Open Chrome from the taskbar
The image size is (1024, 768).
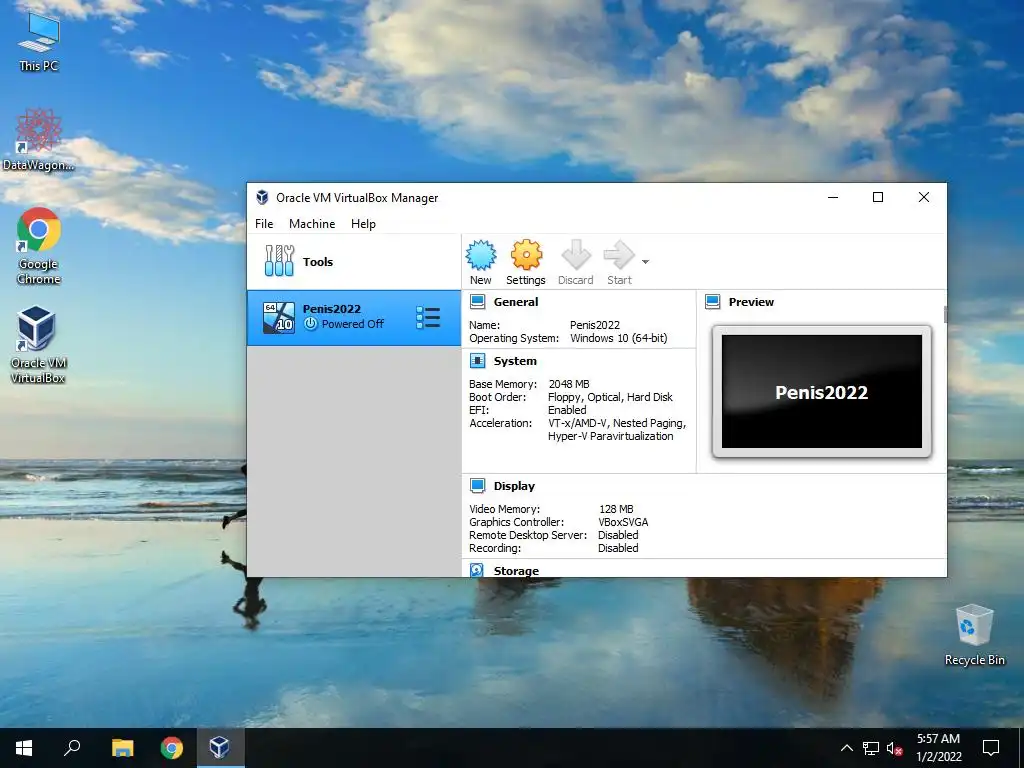[x=171, y=748]
